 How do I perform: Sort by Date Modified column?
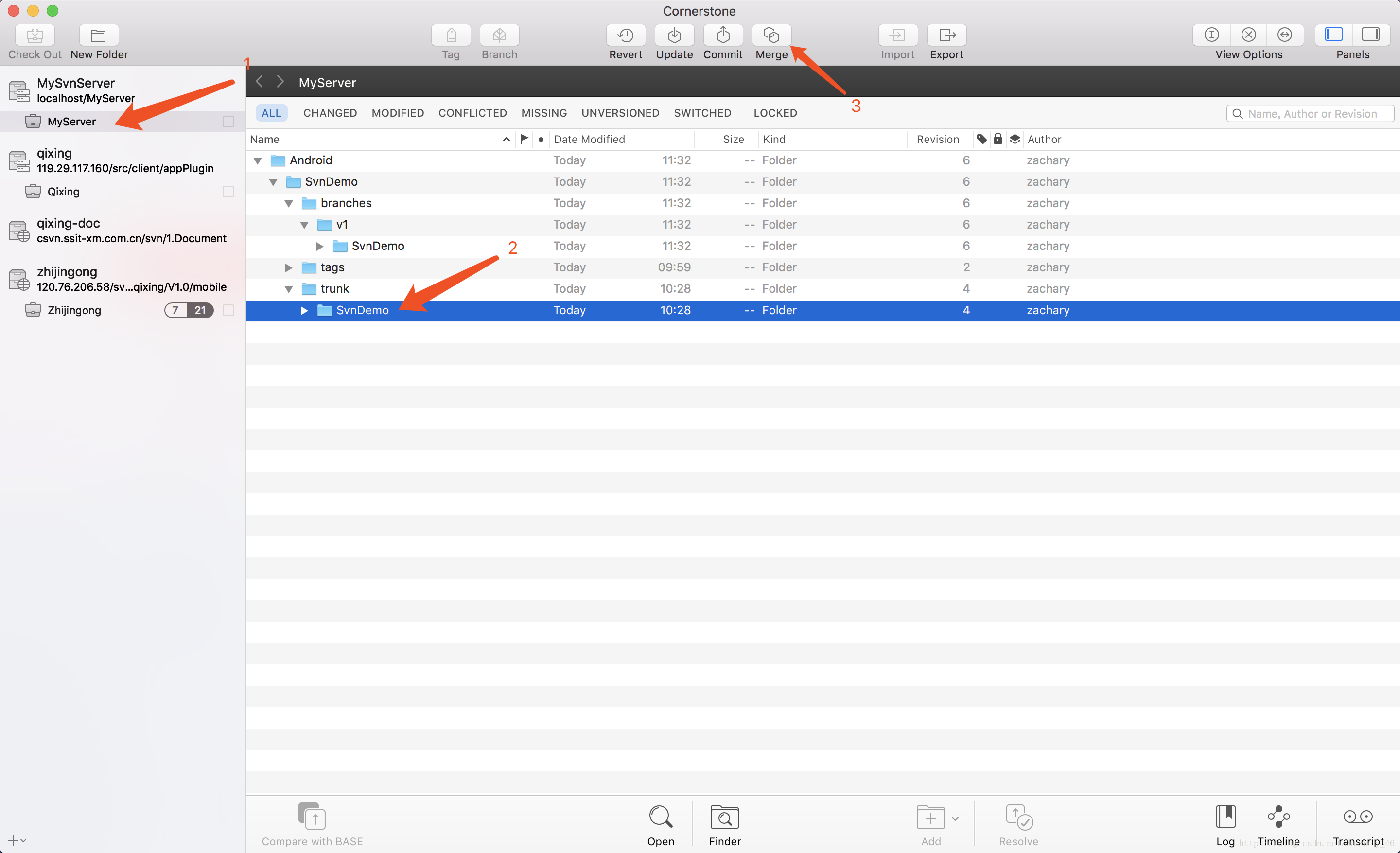621,139
